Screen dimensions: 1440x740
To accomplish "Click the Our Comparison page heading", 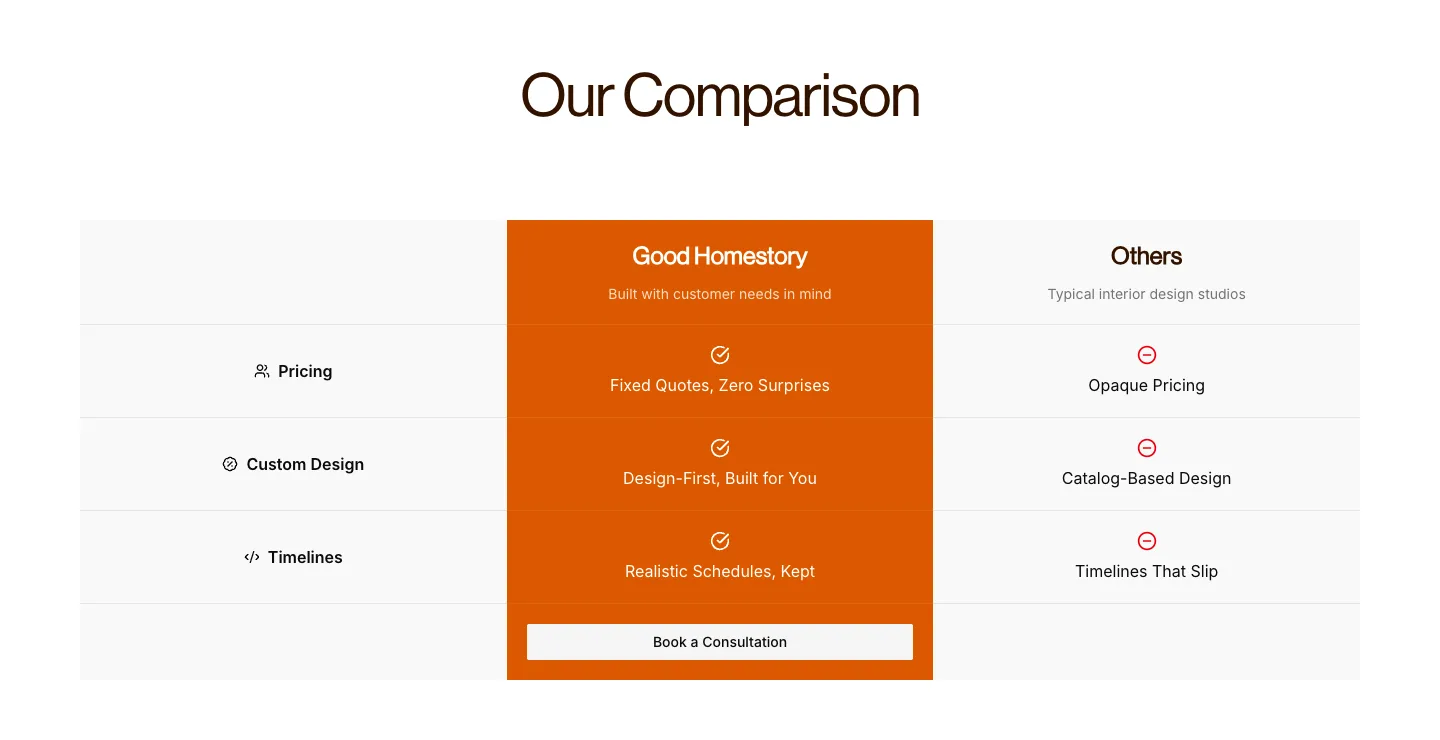I will pyautogui.click(x=720, y=96).
